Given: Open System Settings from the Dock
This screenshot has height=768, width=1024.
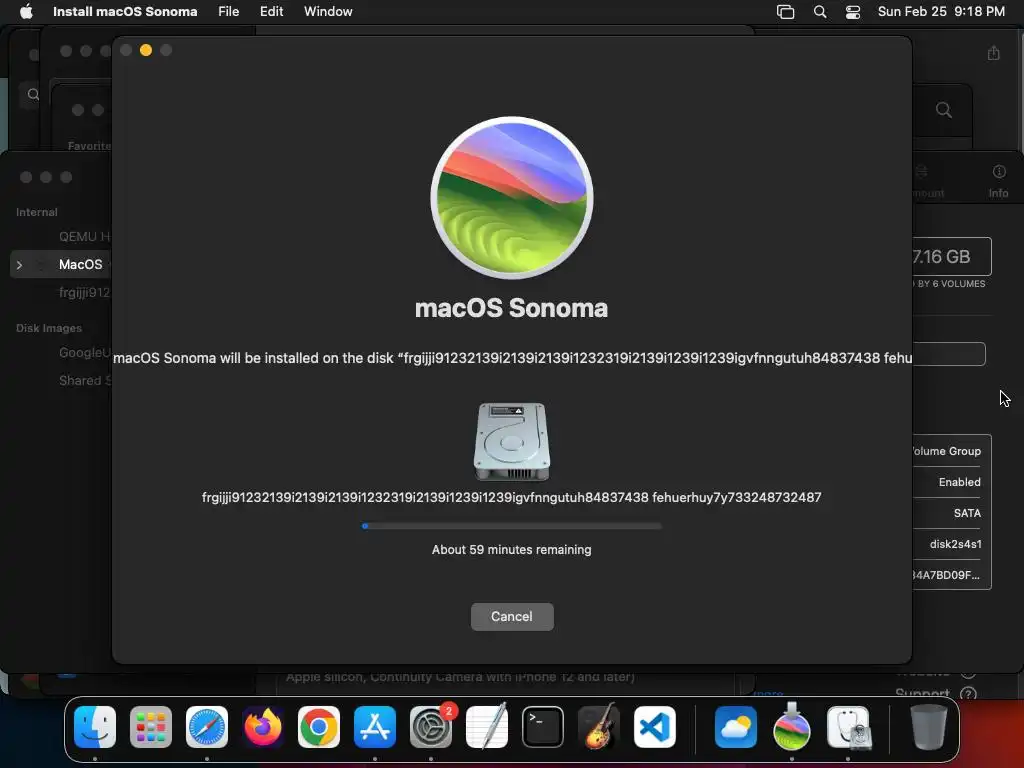Looking at the screenshot, I should coord(431,727).
